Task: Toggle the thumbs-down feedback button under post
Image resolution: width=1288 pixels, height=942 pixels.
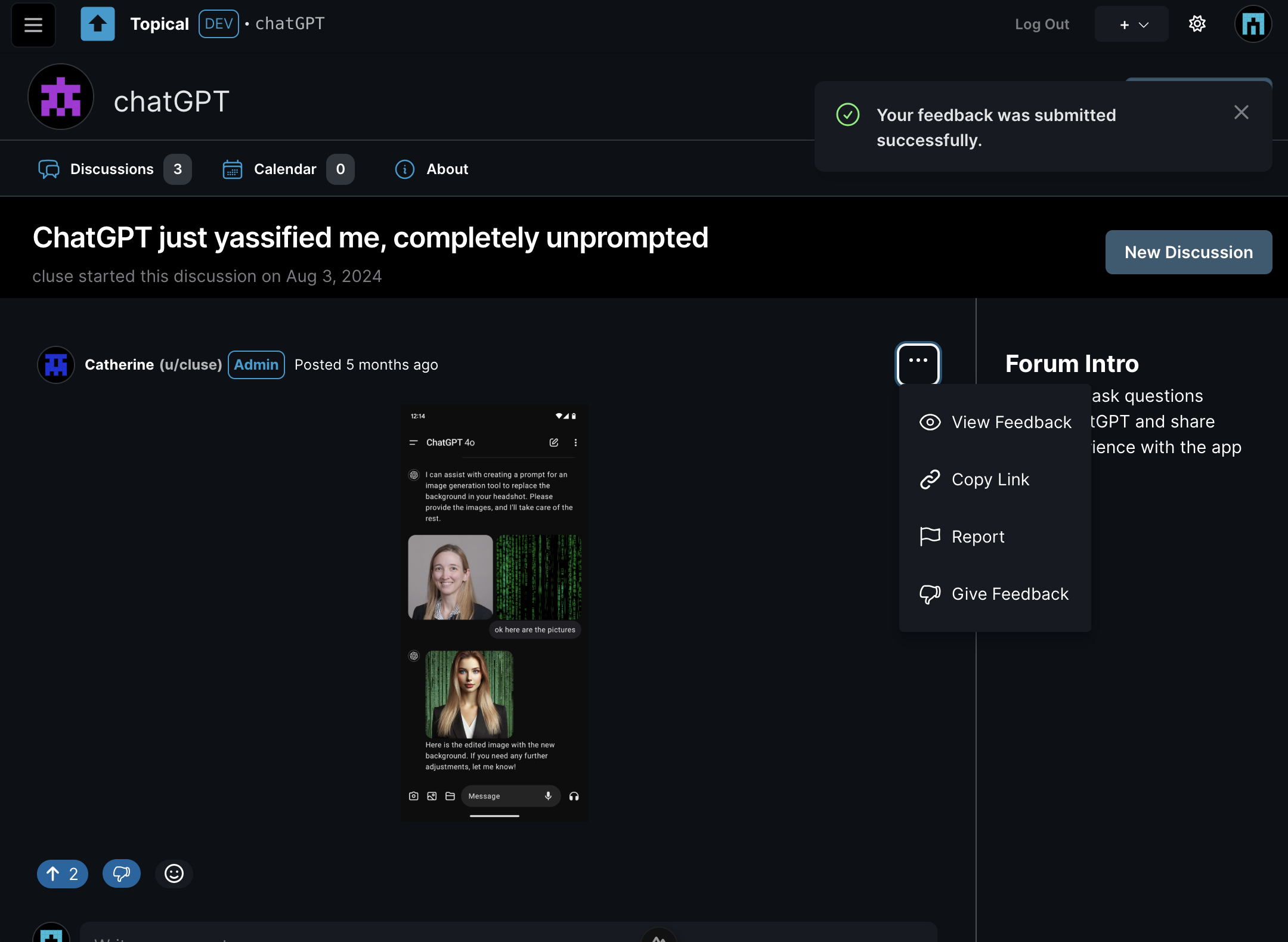Action: [122, 874]
